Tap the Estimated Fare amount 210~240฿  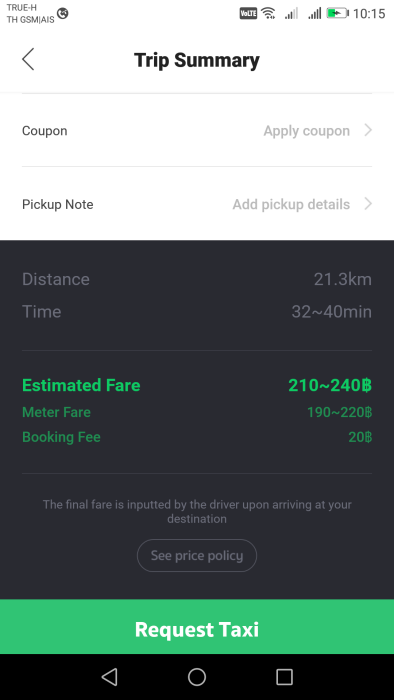pyautogui.click(x=330, y=385)
